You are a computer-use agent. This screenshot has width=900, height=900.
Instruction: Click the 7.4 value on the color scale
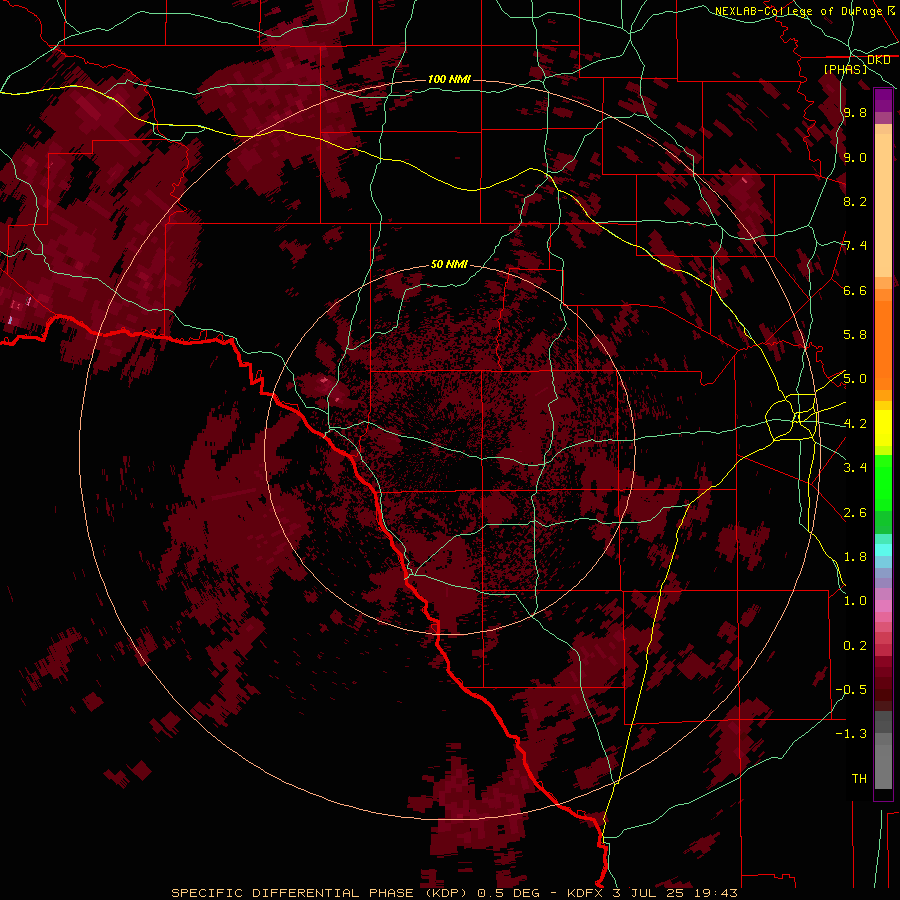855,246
